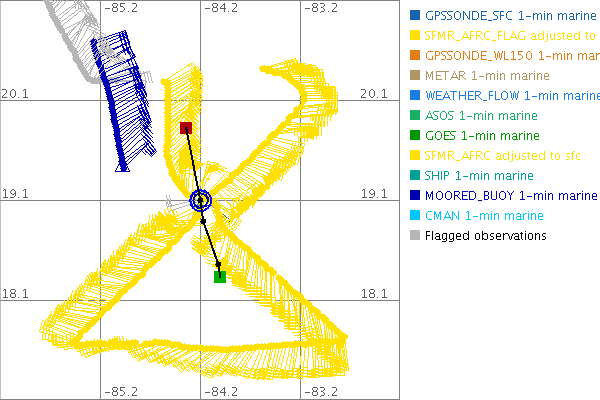This screenshot has height=400, width=600.
Task: Click the green square track marker
Action: (x=220, y=276)
